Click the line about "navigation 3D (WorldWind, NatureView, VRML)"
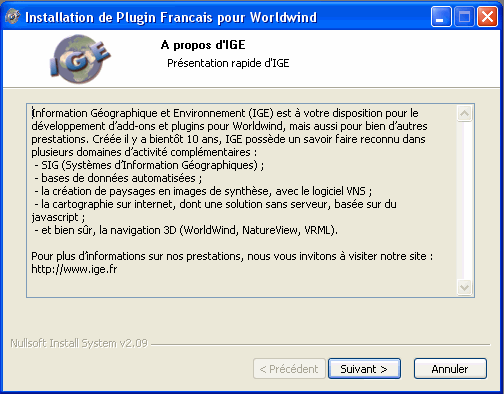The image size is (504, 394). pos(186,230)
